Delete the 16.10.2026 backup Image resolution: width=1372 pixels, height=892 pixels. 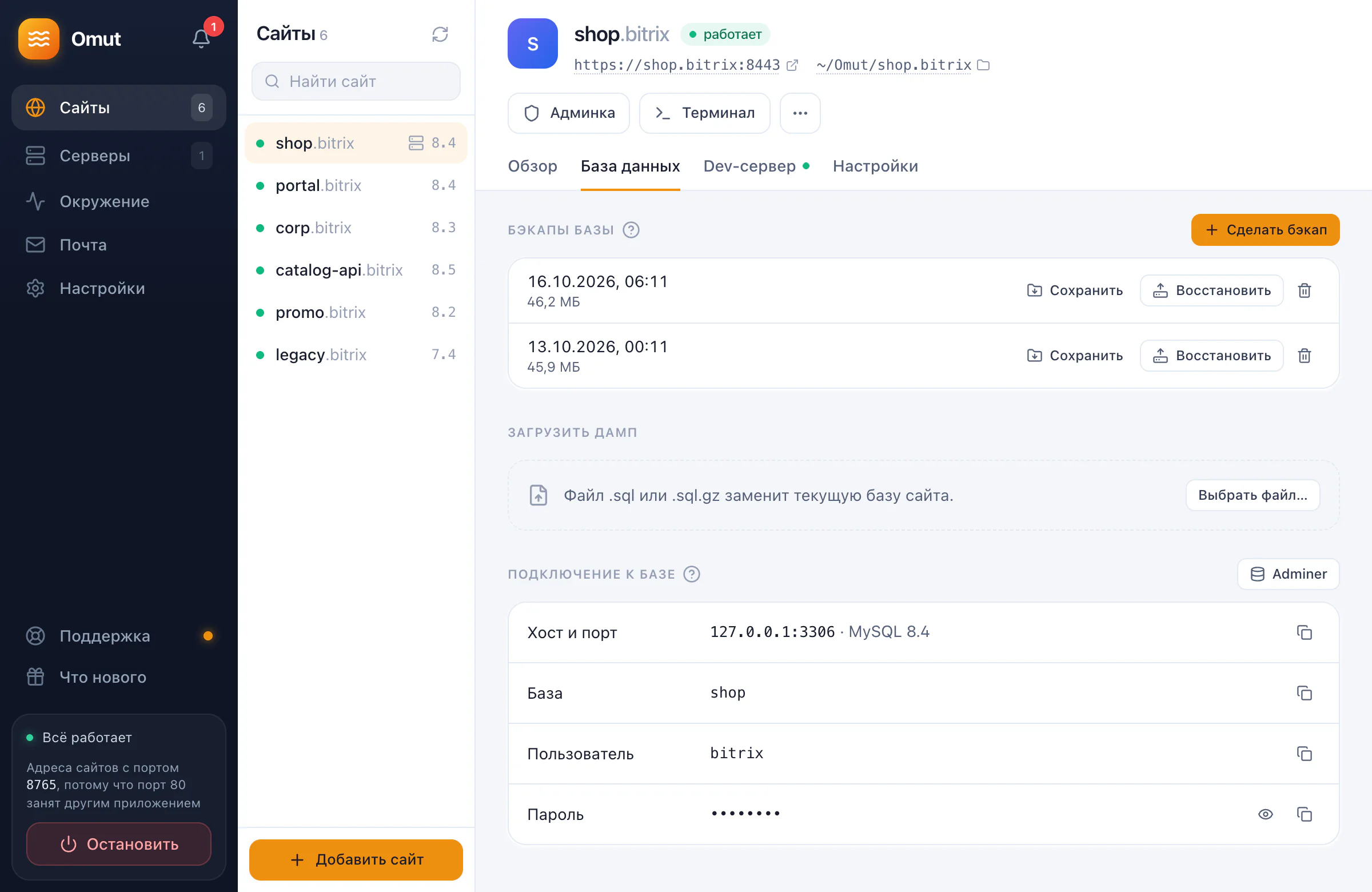point(1305,290)
